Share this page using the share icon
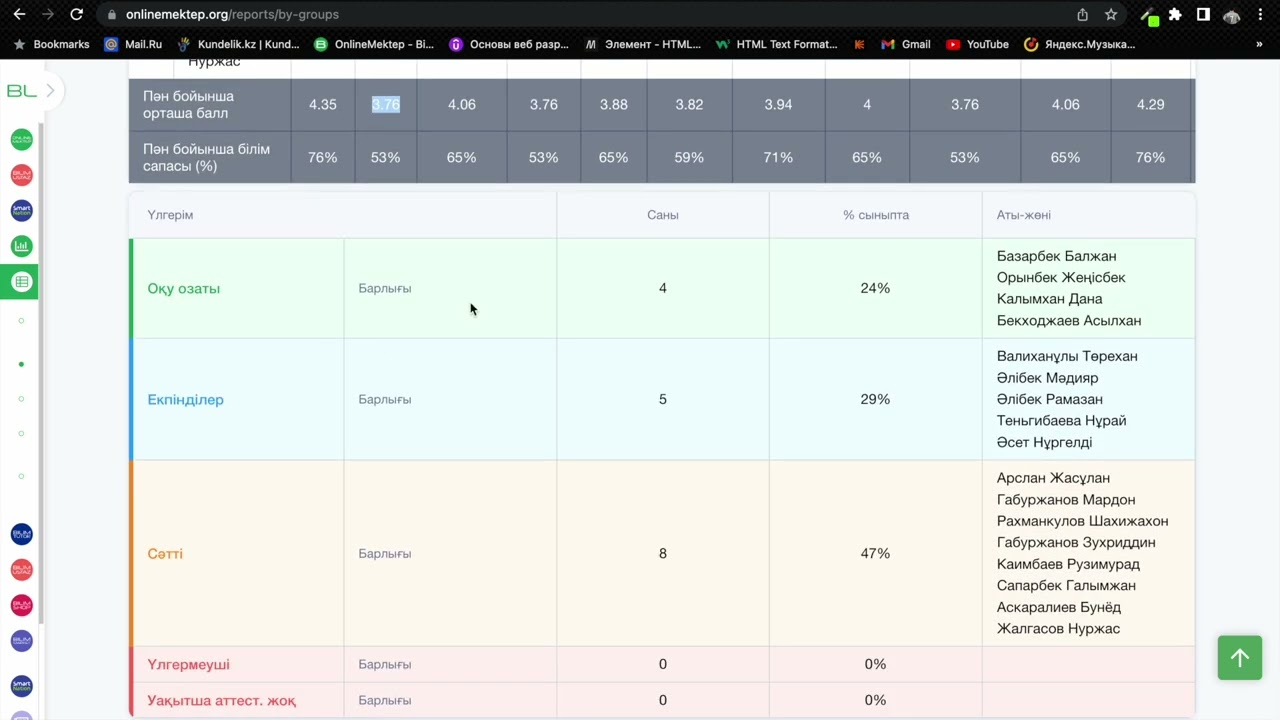This screenshot has height=720, width=1280. coord(1082,15)
